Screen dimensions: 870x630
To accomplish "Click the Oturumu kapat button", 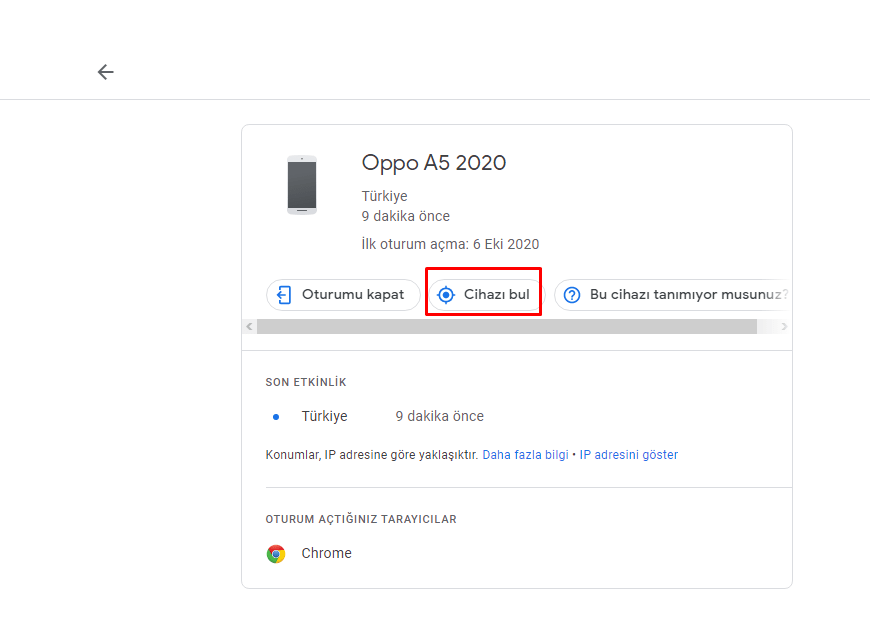I will point(343,295).
